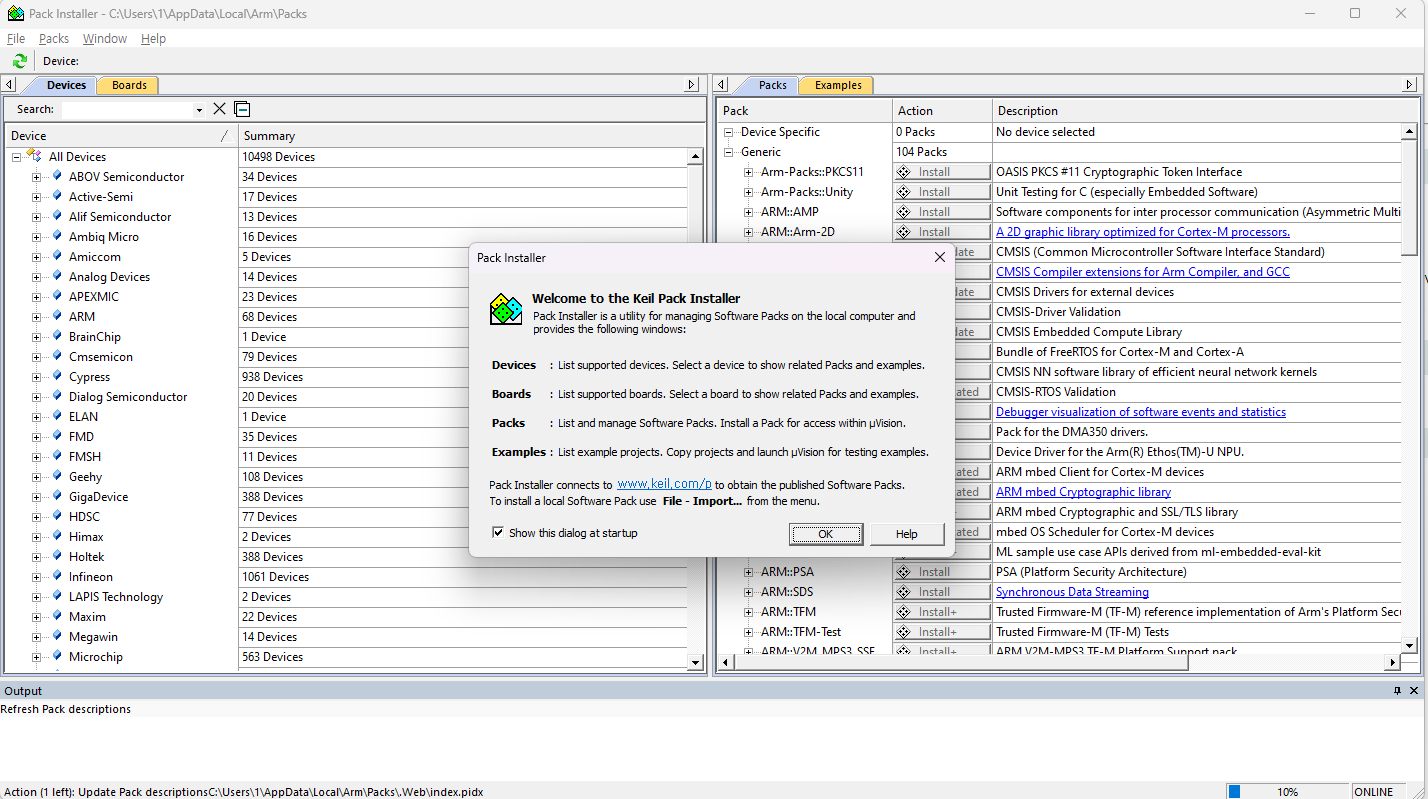1428x799 pixels.
Task: Expand the GigaDevice vendor node
Action: pyautogui.click(x=37, y=497)
